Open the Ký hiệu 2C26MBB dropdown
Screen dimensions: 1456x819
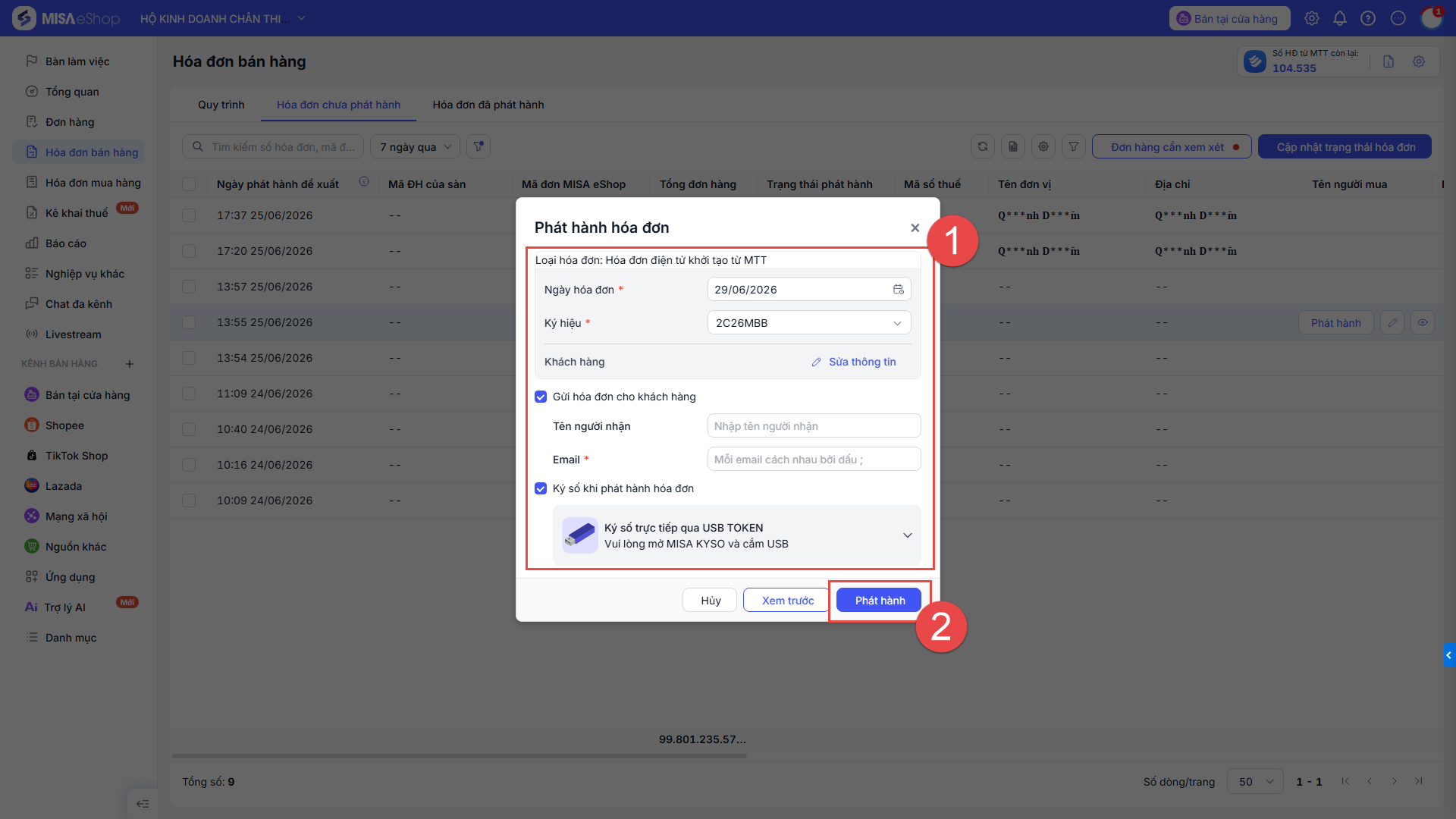809,323
